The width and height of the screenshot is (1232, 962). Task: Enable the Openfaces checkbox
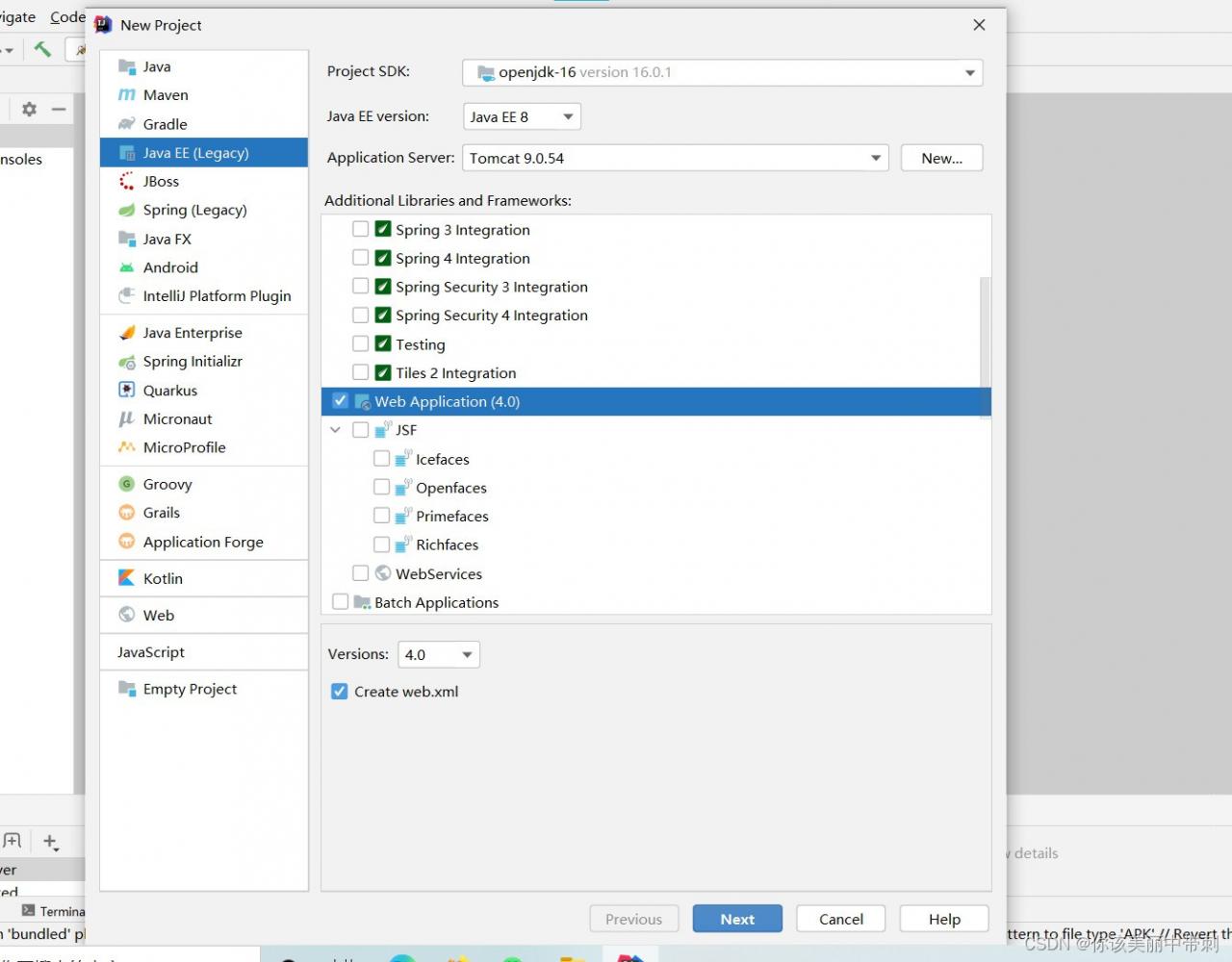pyautogui.click(x=381, y=487)
